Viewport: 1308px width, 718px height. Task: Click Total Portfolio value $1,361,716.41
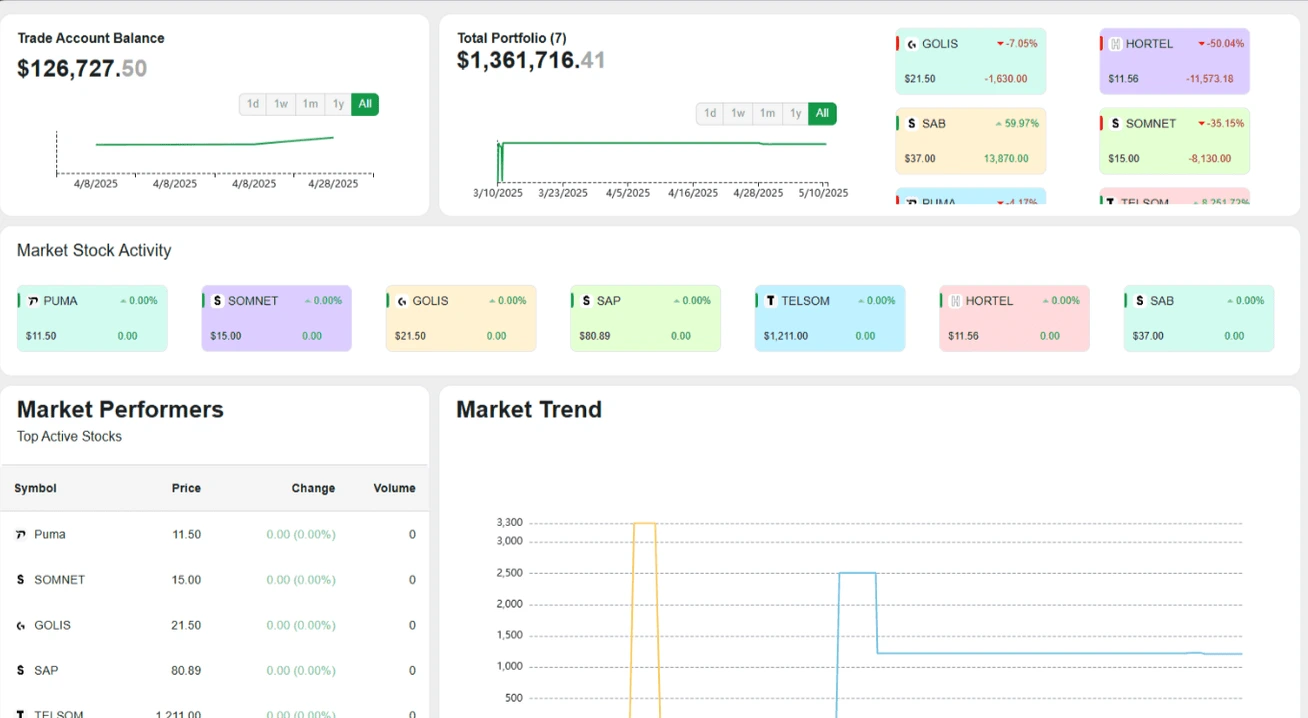[x=531, y=61]
